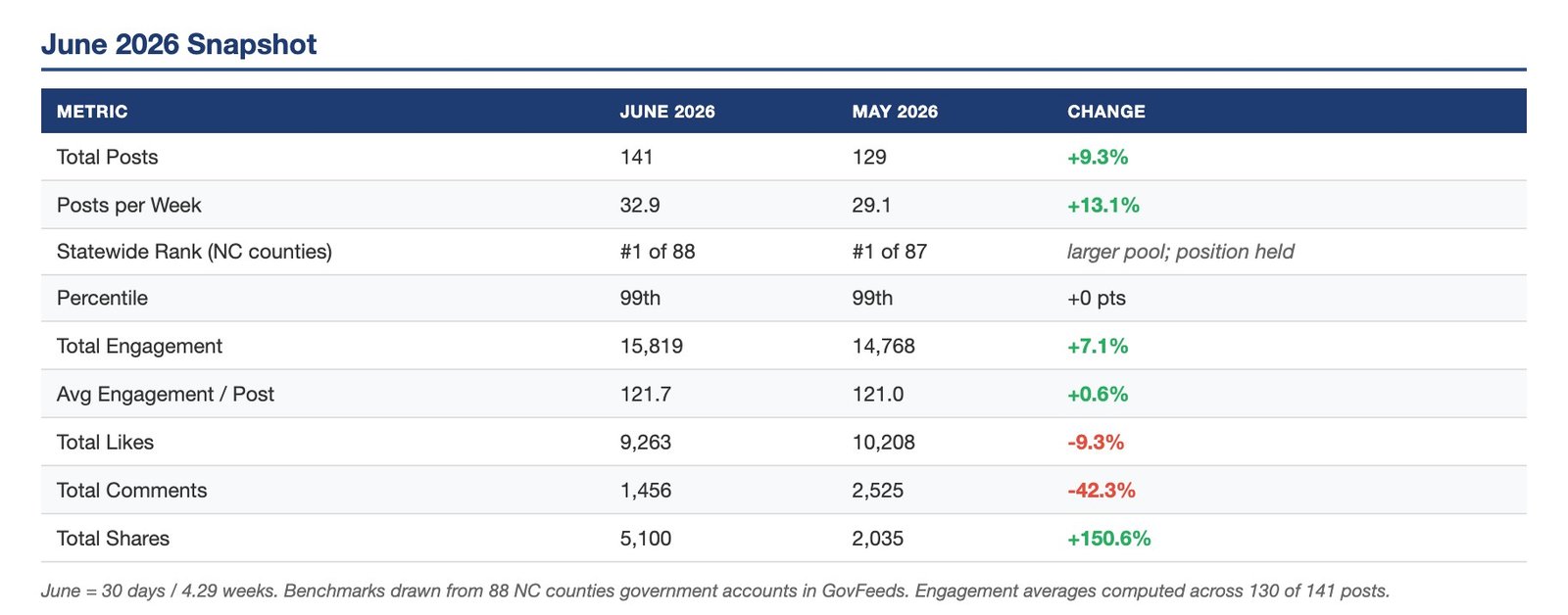Screen dimensions: 1568x615
Task: Click the June Percentile value 99th
Action: pos(640,298)
